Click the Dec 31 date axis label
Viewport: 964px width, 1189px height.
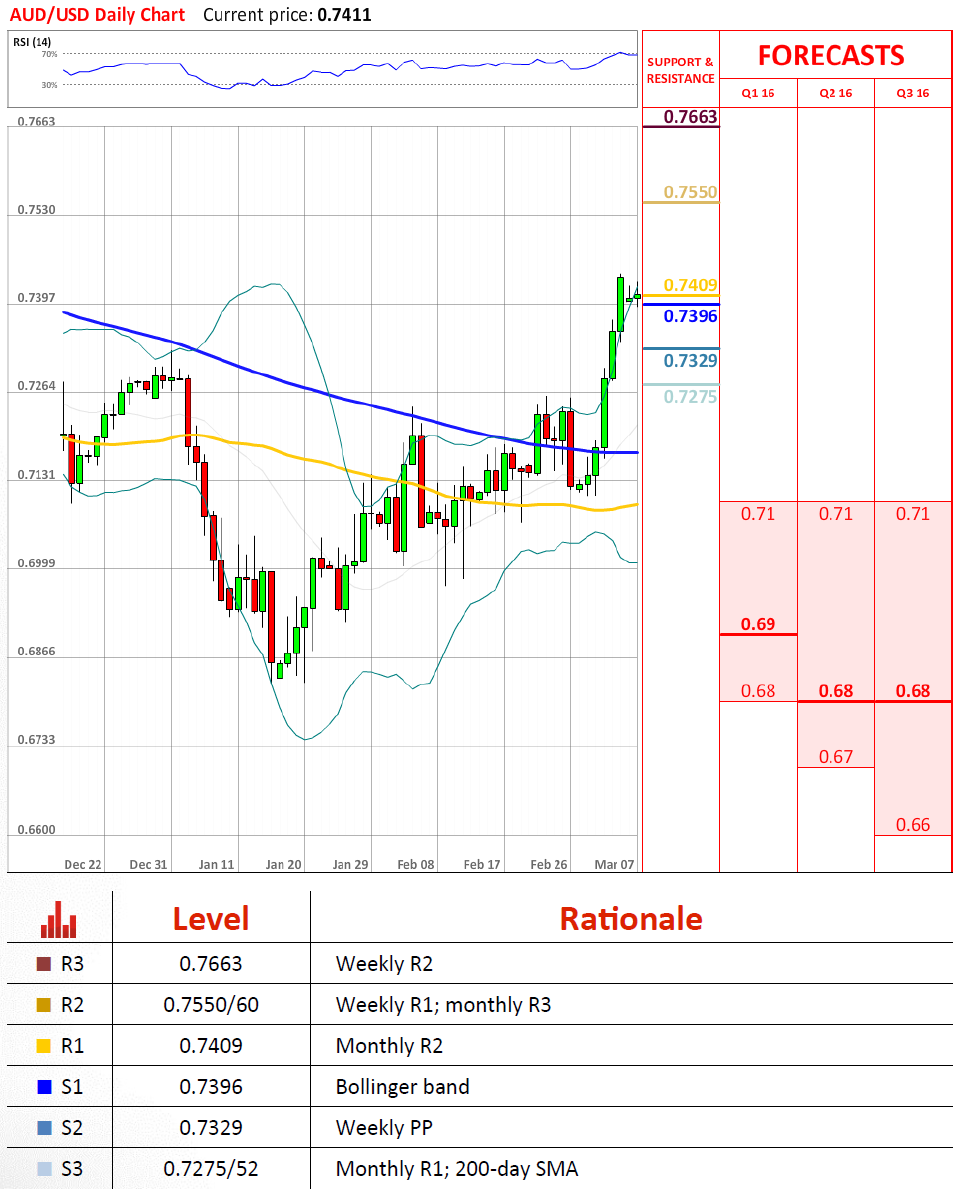(x=148, y=864)
